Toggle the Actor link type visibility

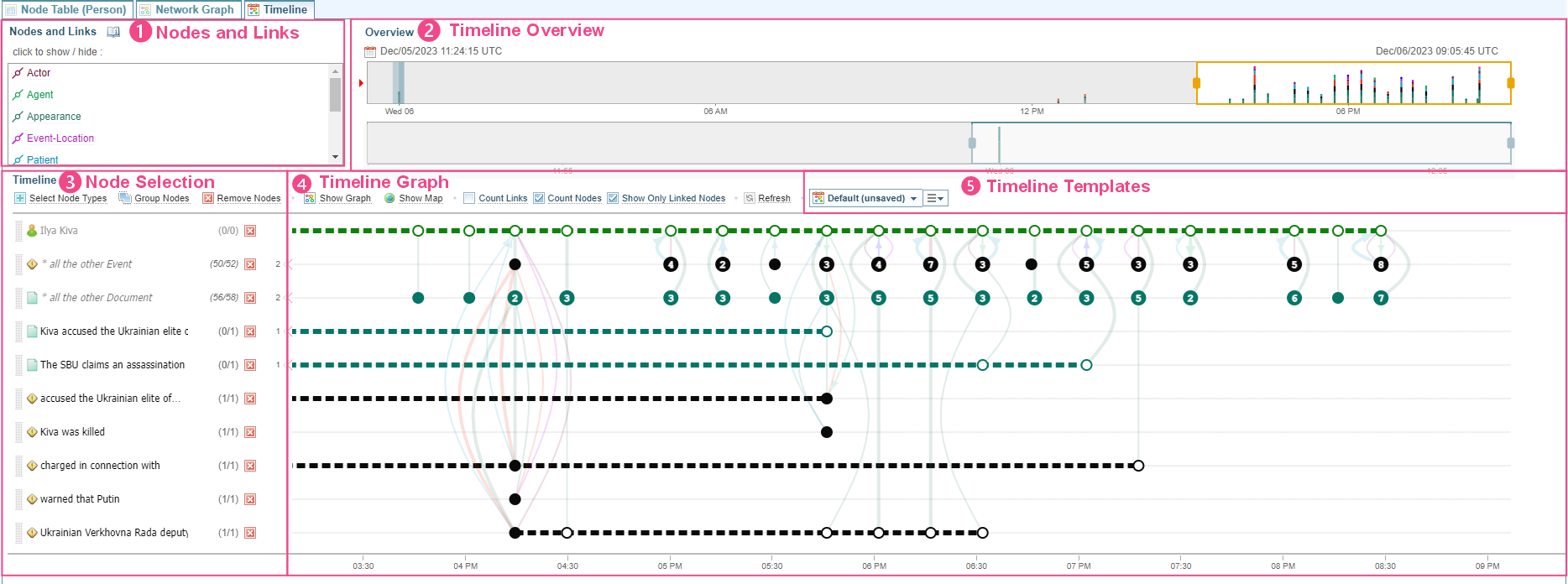(x=39, y=73)
